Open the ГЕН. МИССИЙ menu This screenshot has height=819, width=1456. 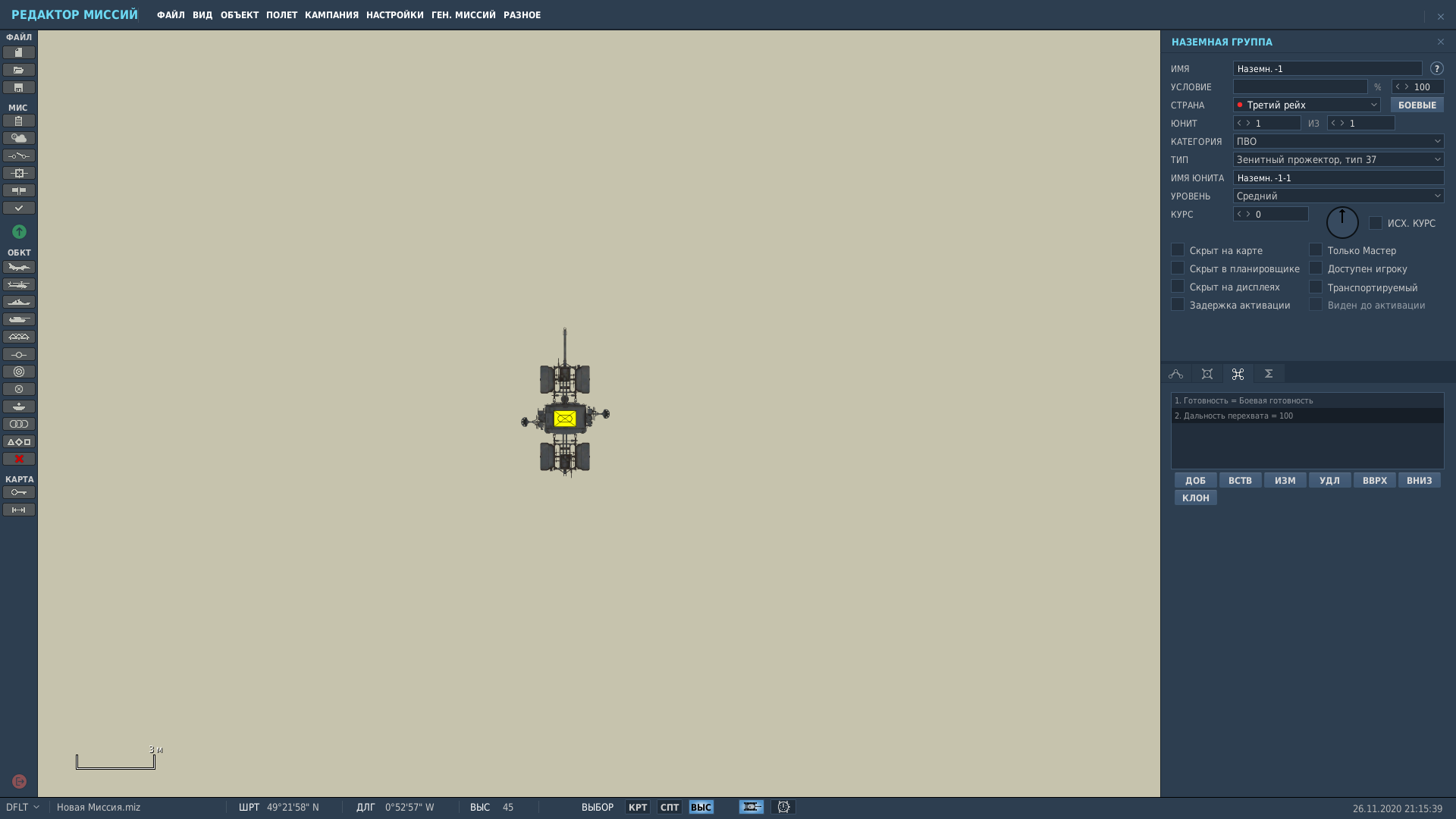pyautogui.click(x=463, y=15)
